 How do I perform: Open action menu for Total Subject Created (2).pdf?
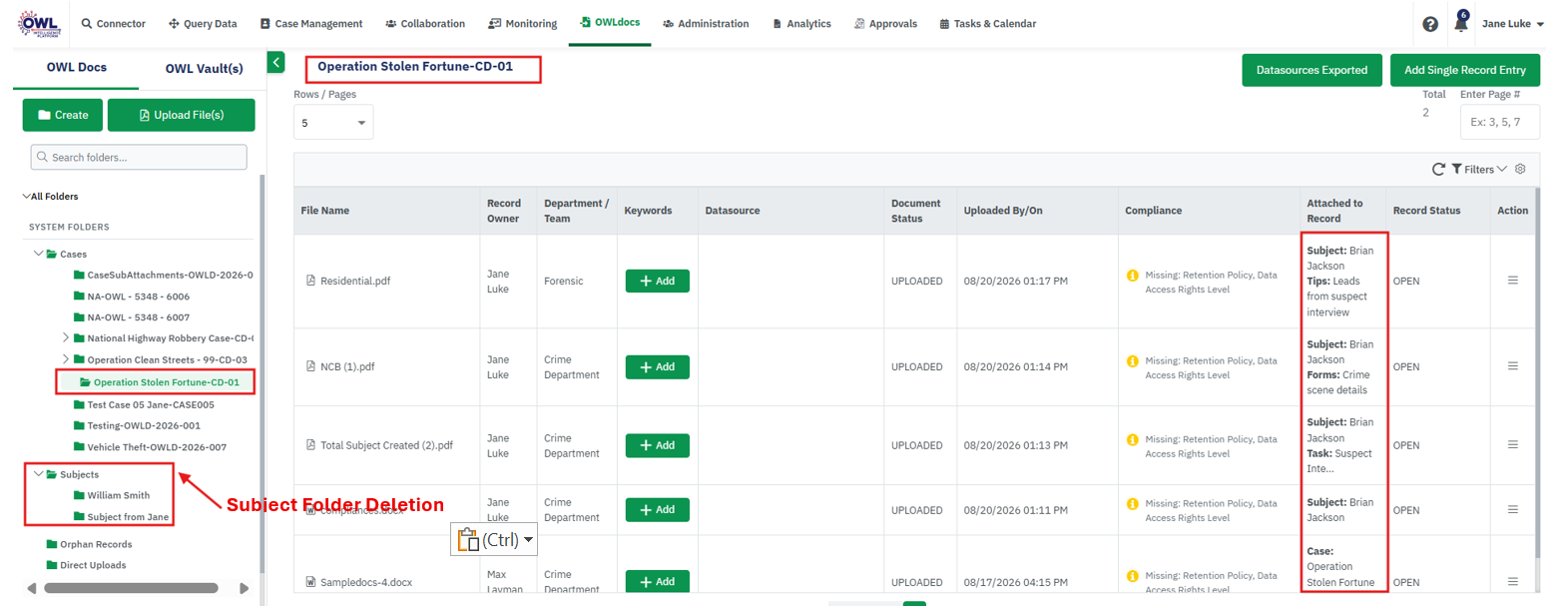(1512, 445)
